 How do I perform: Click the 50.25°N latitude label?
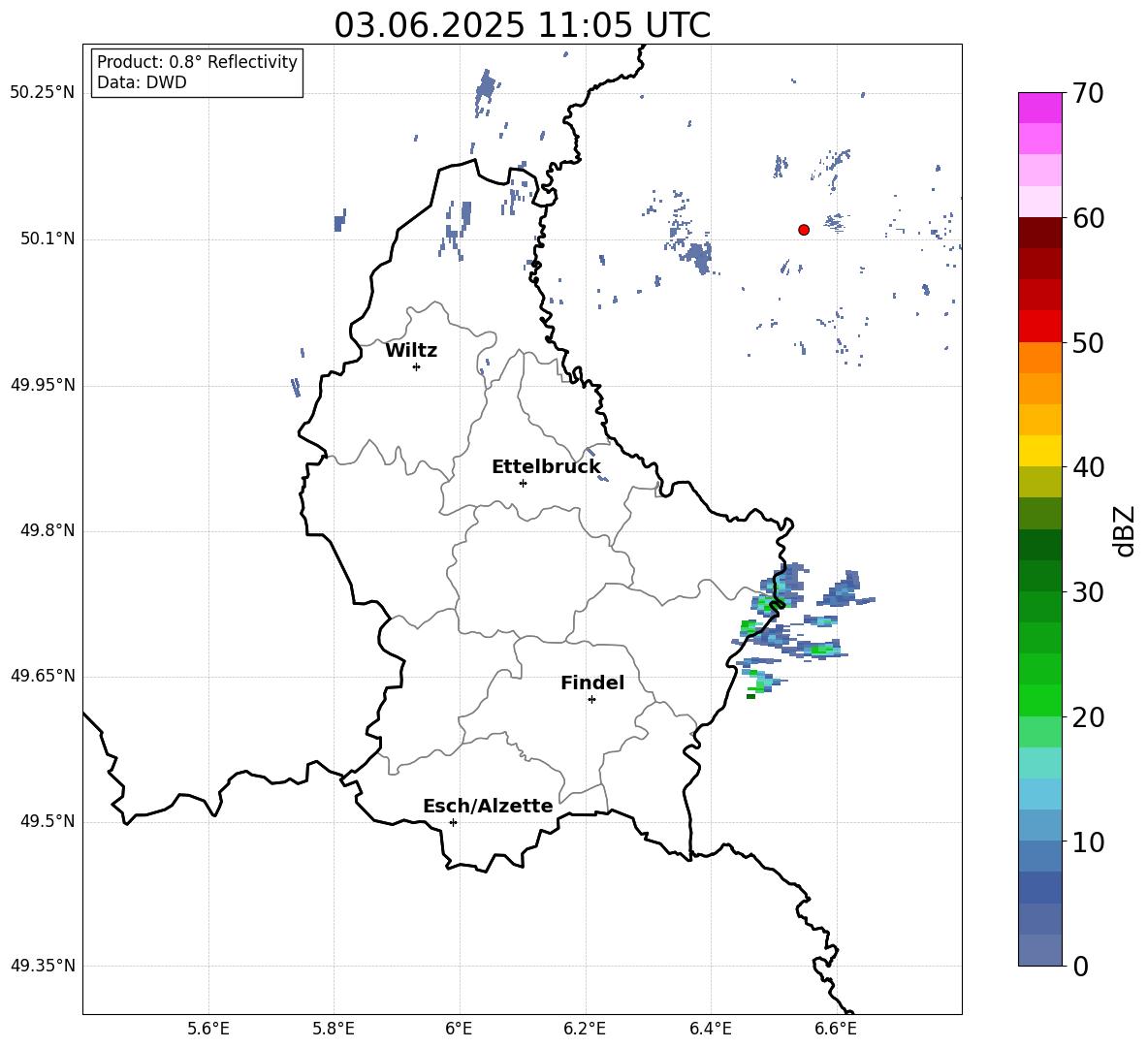click(43, 93)
